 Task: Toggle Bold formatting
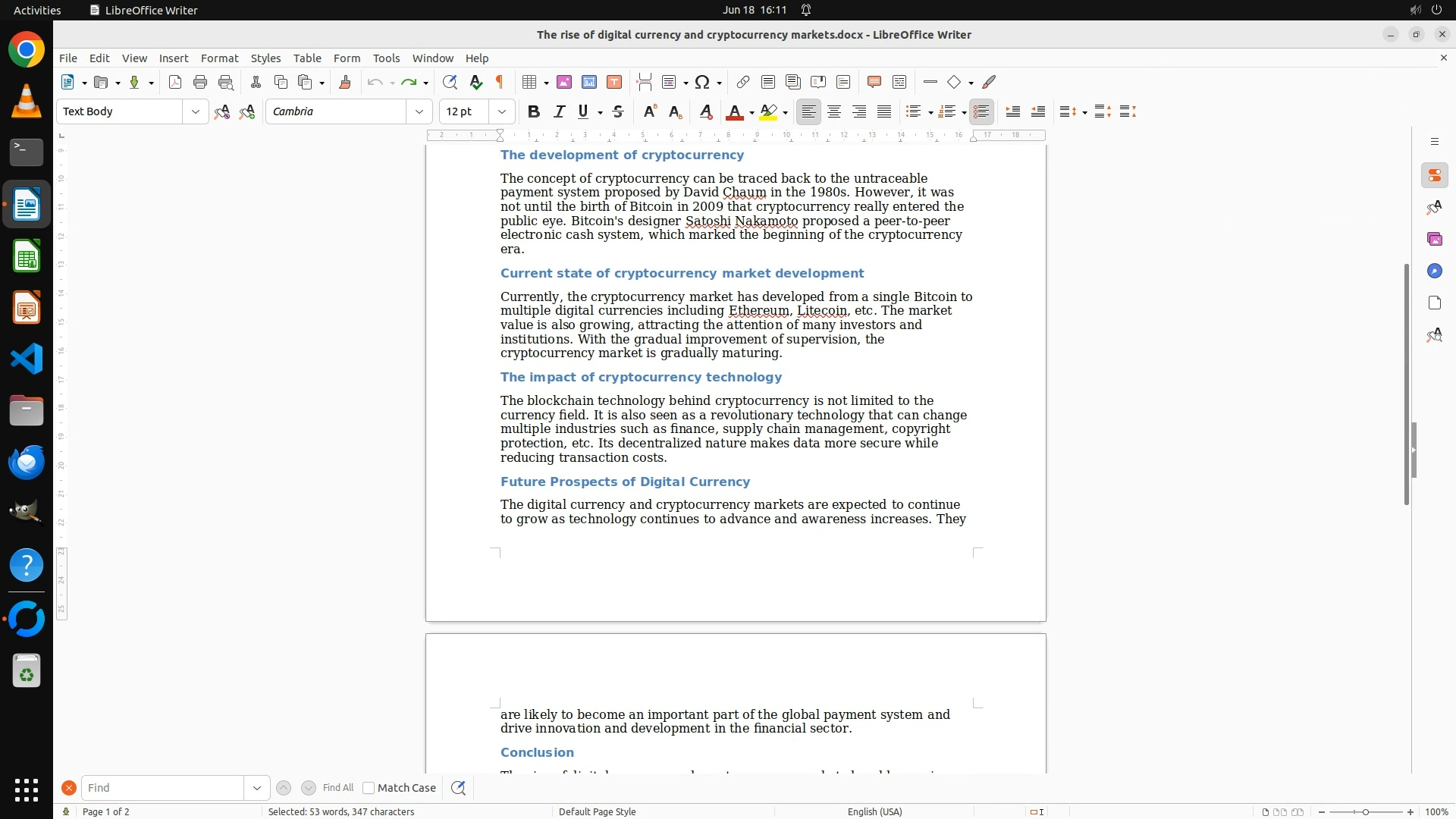click(534, 111)
